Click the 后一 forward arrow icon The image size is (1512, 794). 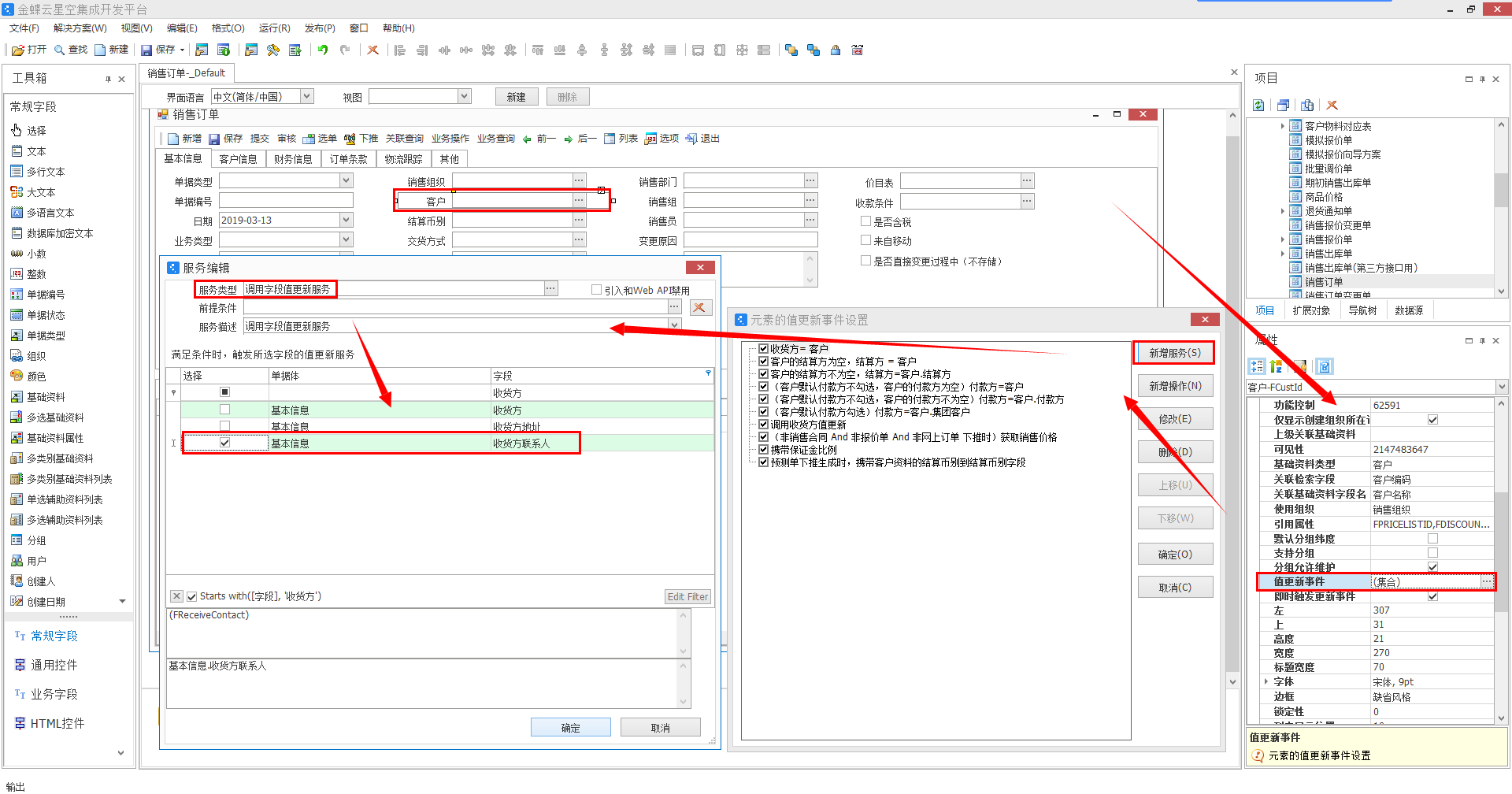click(568, 139)
